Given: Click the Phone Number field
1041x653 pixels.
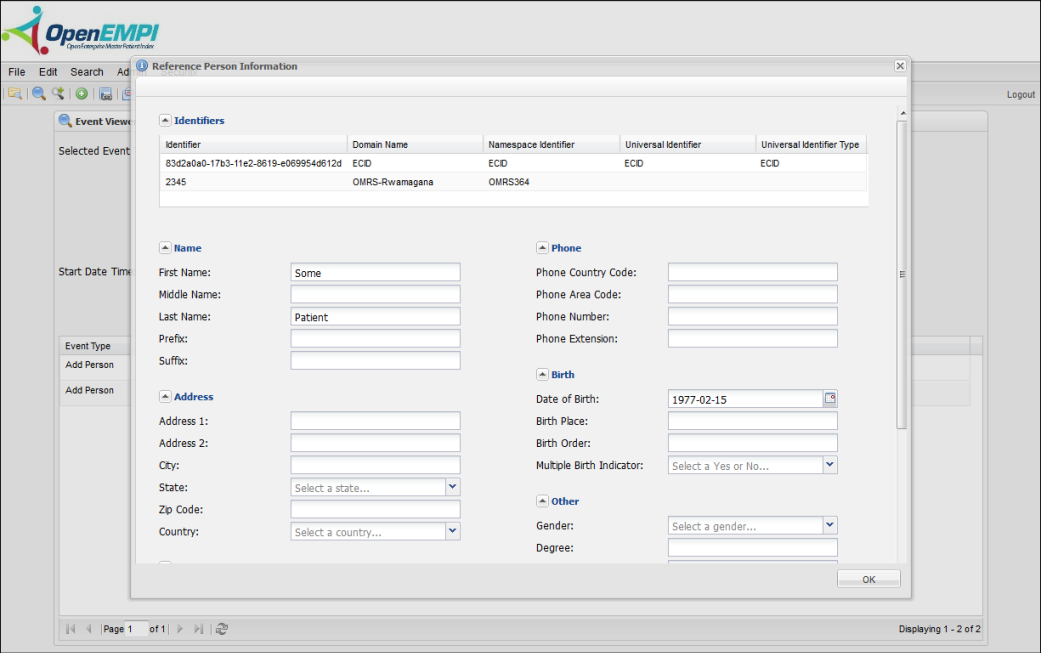Looking at the screenshot, I should [x=752, y=317].
